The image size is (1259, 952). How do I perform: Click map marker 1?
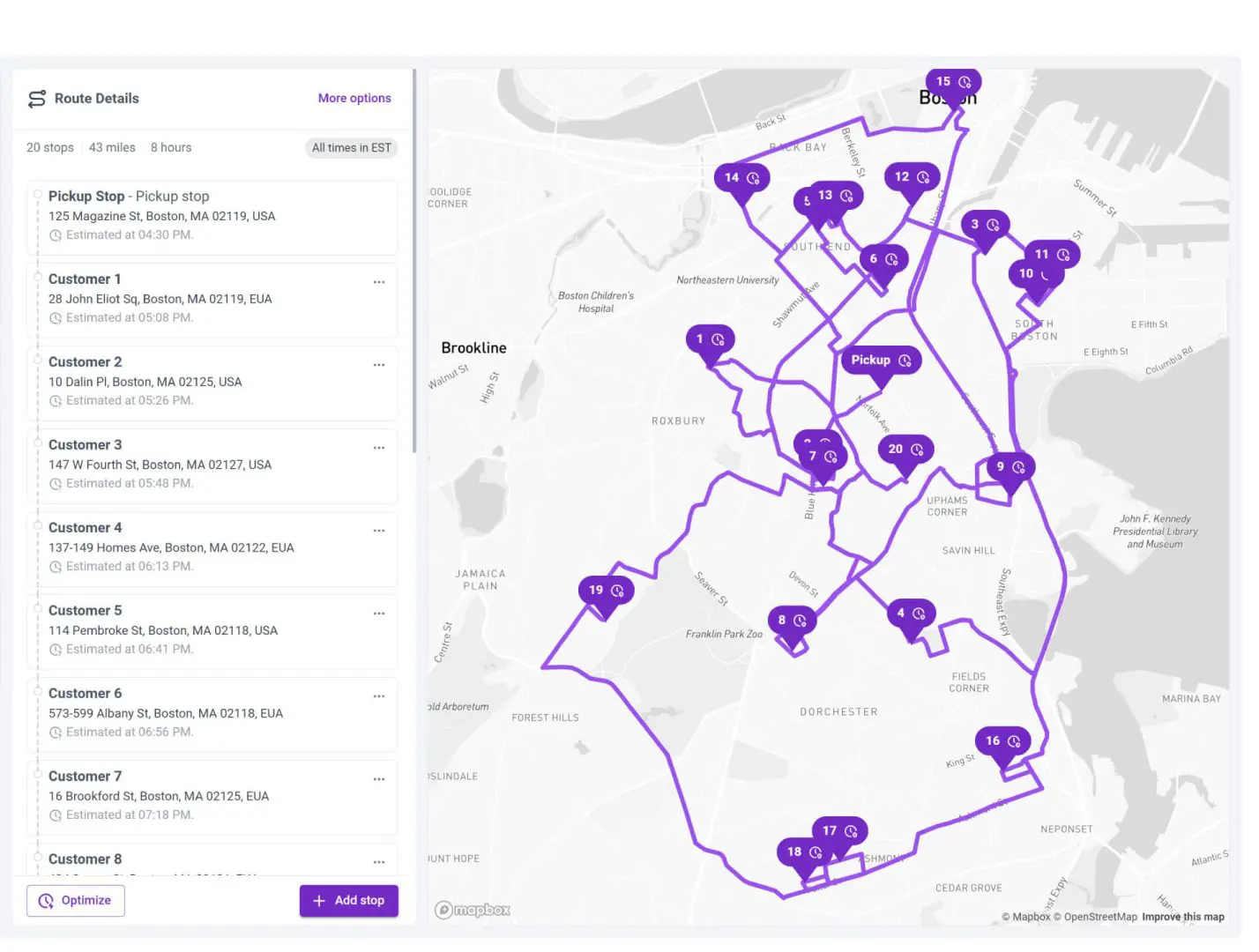(x=710, y=339)
